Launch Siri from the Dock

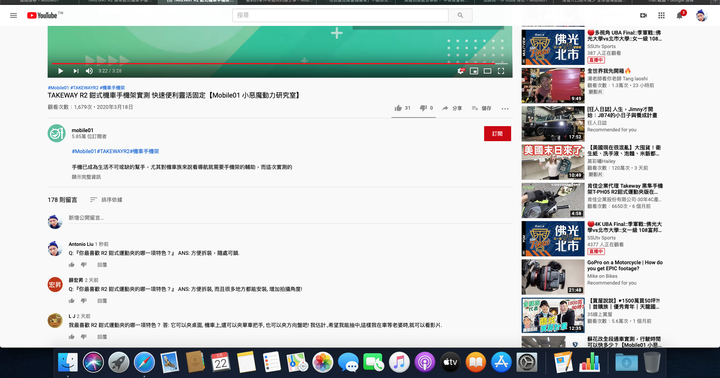93,362
